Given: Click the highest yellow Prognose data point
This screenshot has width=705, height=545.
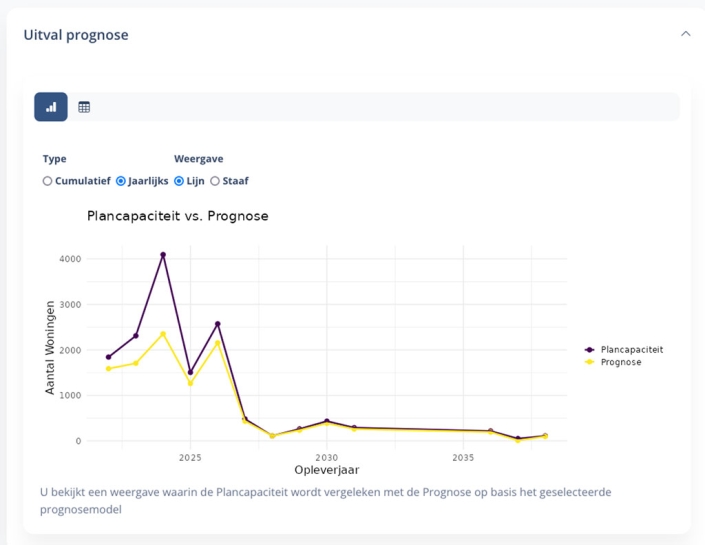Looking at the screenshot, I should (x=163, y=334).
